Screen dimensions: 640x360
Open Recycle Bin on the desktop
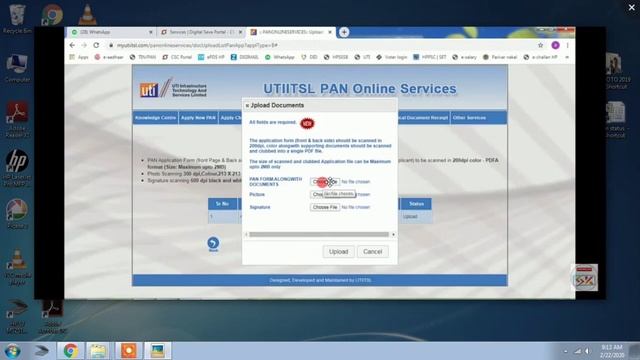pyautogui.click(x=16, y=18)
